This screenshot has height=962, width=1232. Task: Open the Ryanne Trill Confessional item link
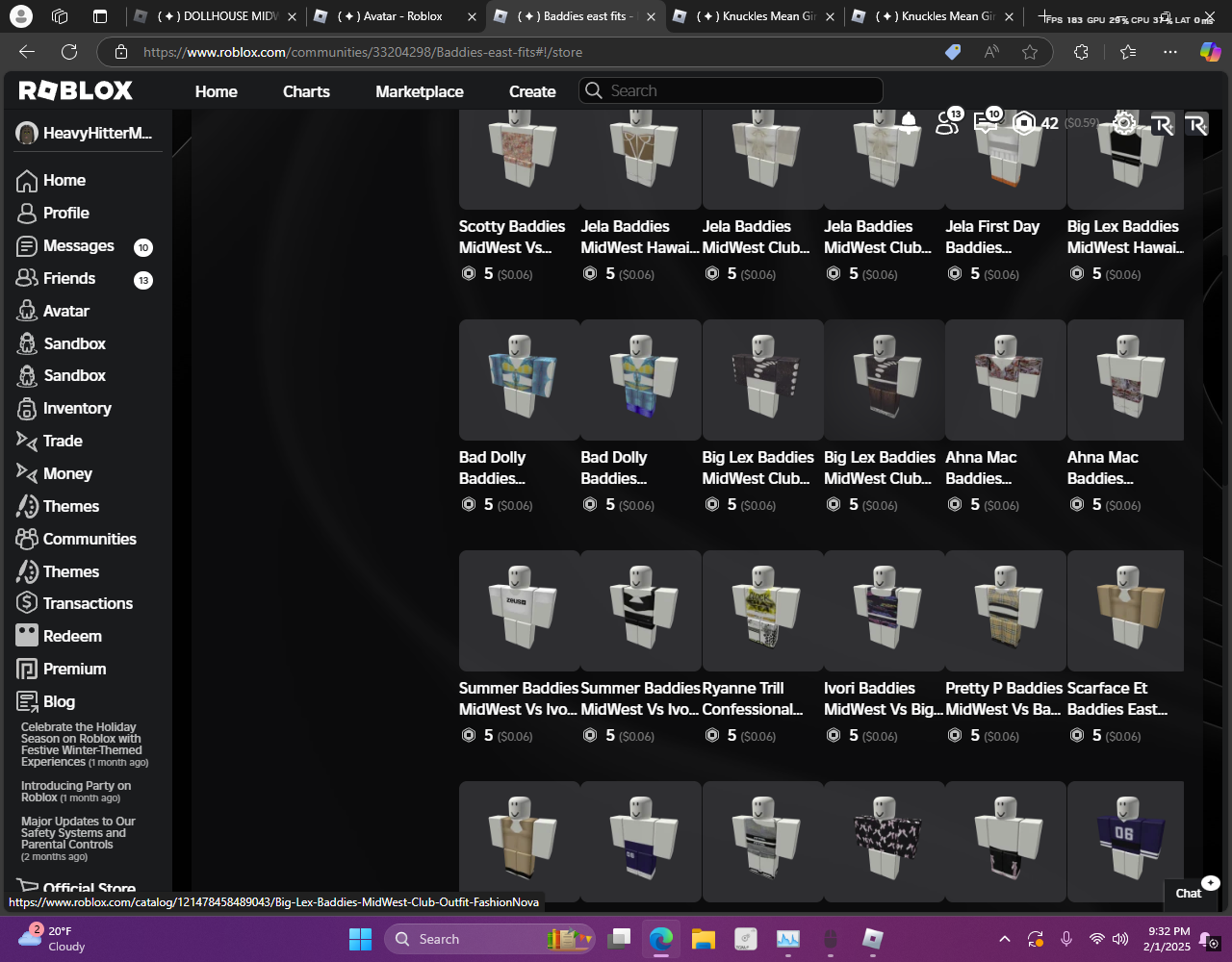(x=752, y=698)
